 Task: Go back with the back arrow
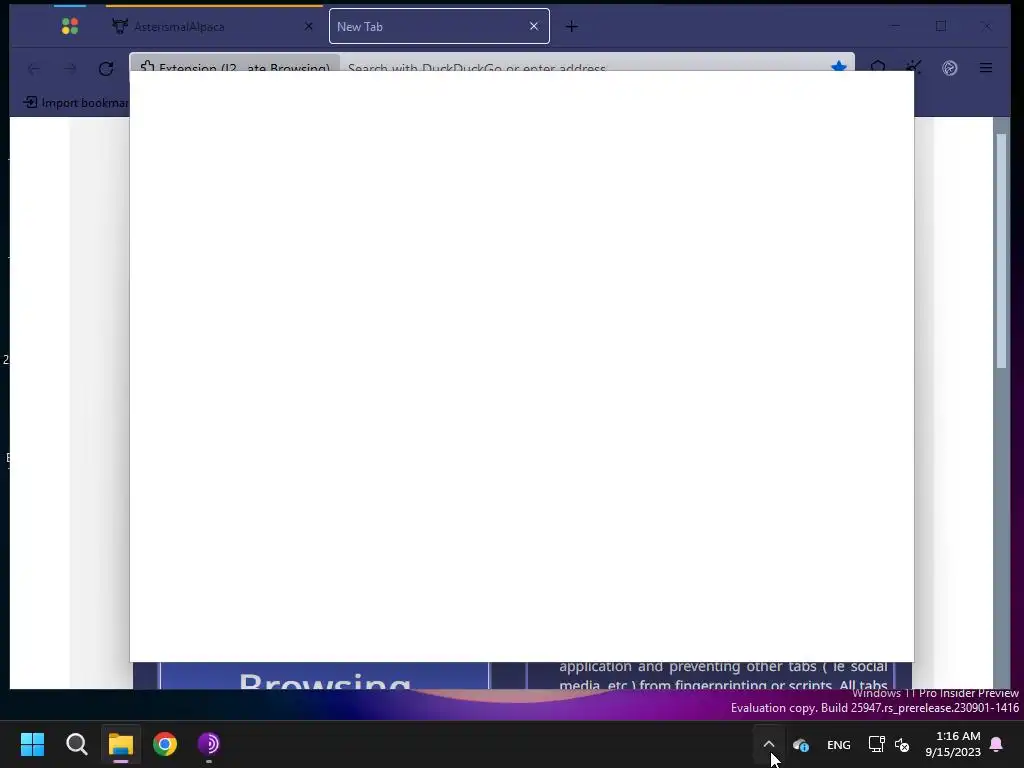34,68
